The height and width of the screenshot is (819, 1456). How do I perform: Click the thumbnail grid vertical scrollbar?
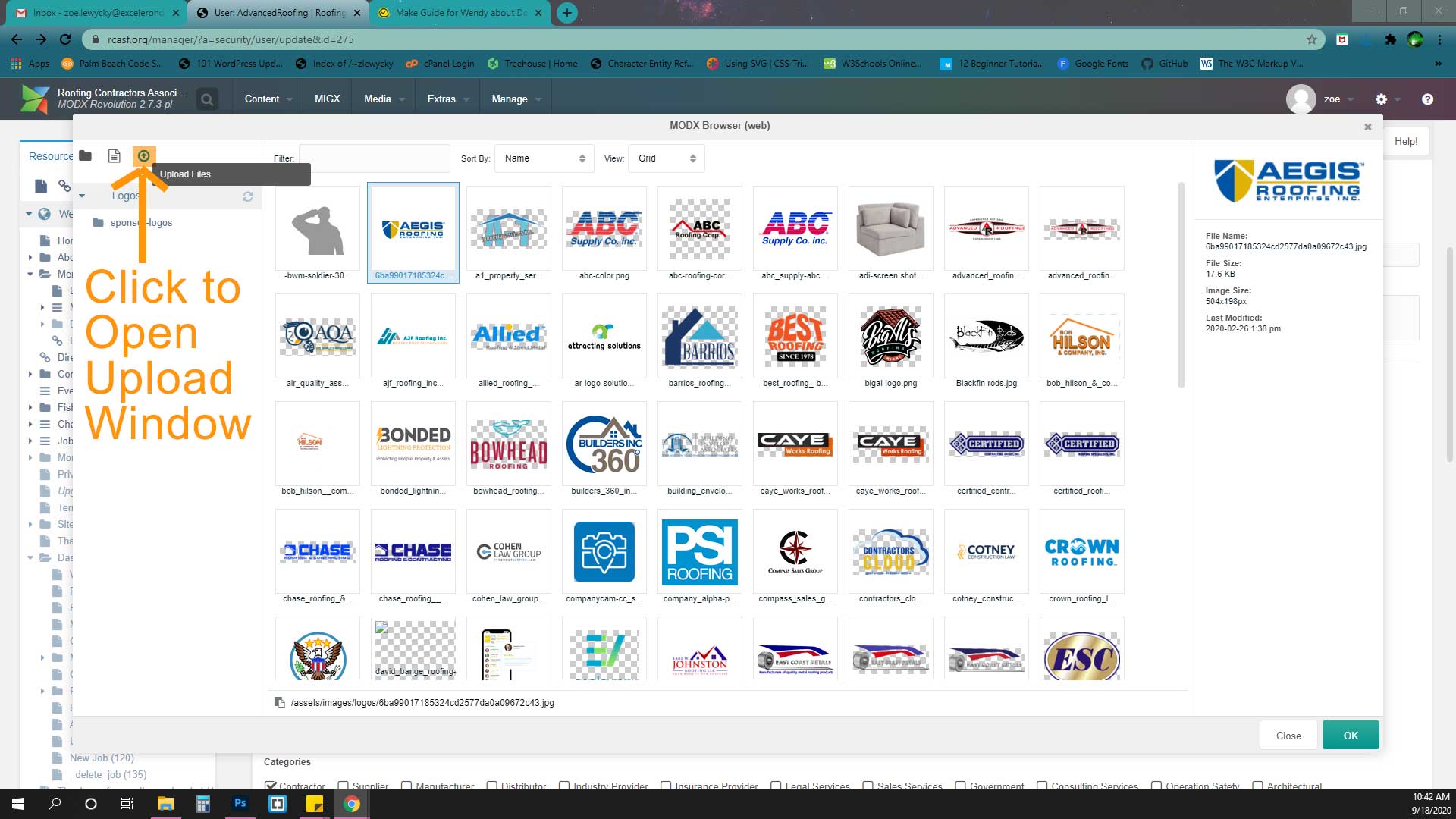click(1181, 285)
